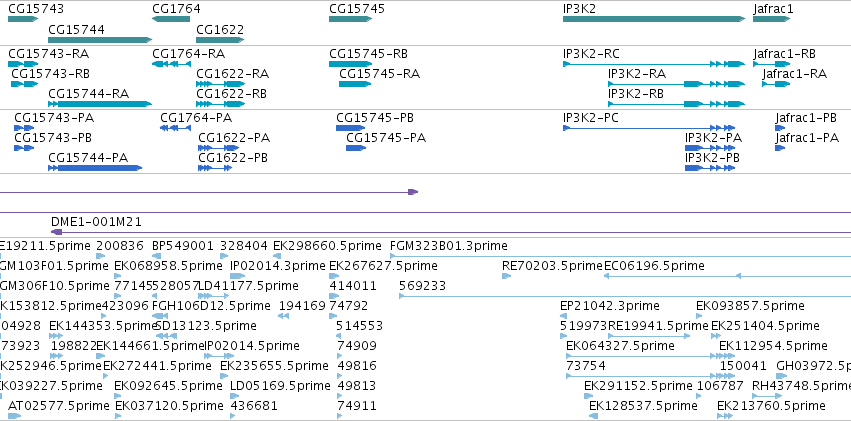Select the EK235655.5prime EST label
The image size is (851, 421).
click(274, 366)
